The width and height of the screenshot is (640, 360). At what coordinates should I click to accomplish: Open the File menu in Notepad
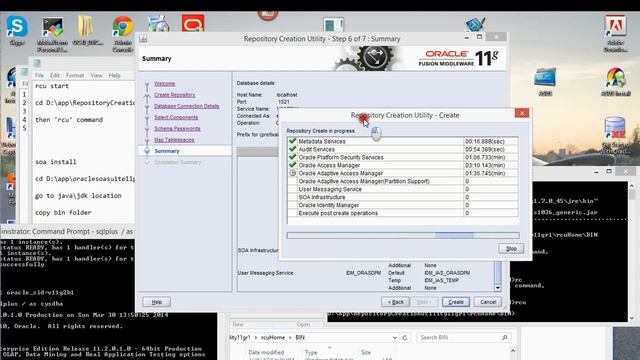[39, 76]
